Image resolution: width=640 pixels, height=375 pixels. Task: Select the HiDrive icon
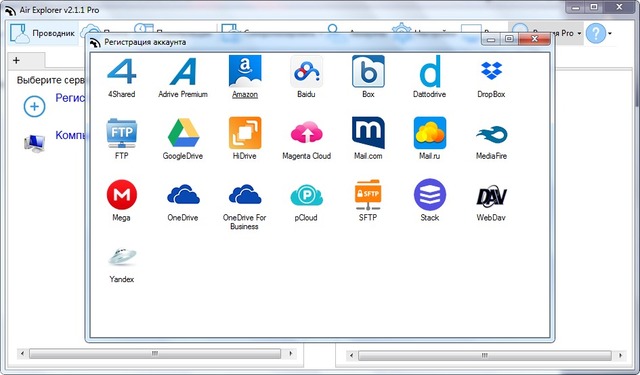click(245, 133)
